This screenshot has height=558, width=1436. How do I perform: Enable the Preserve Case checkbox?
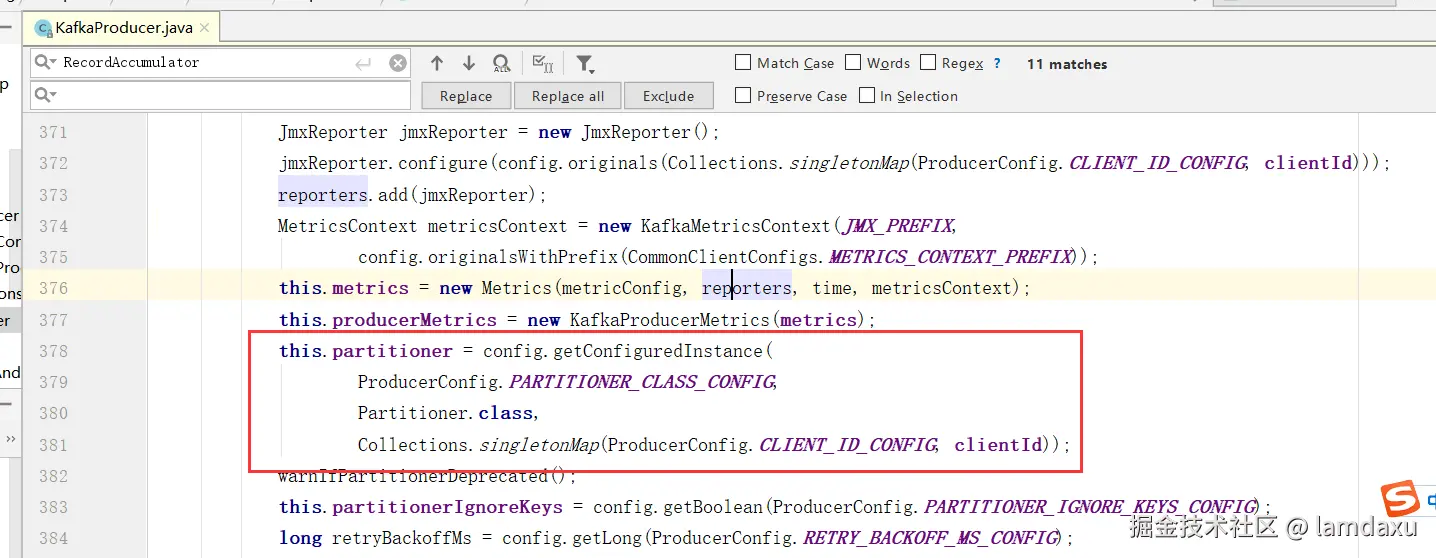[743, 95]
